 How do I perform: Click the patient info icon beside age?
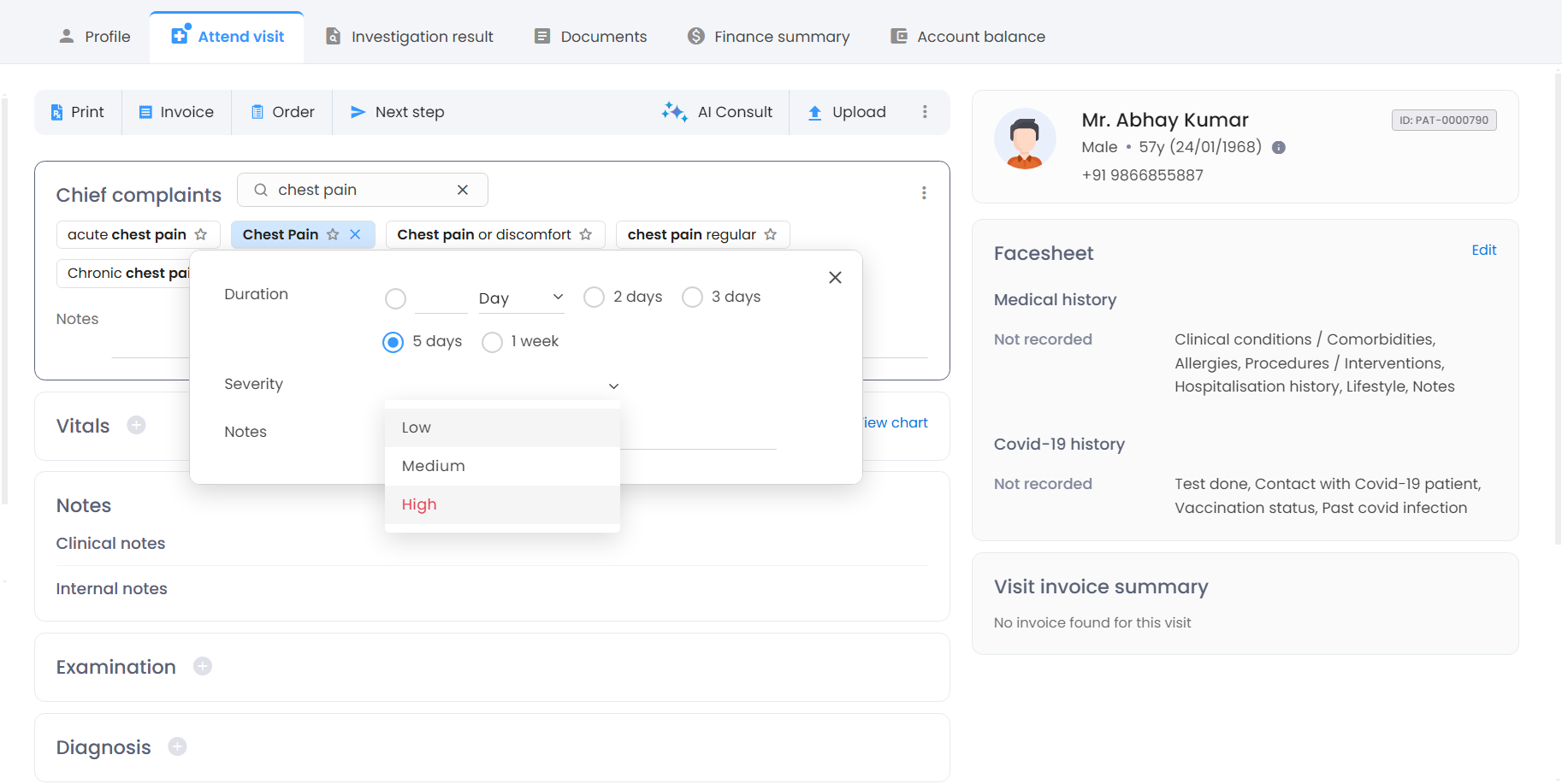point(1279,148)
